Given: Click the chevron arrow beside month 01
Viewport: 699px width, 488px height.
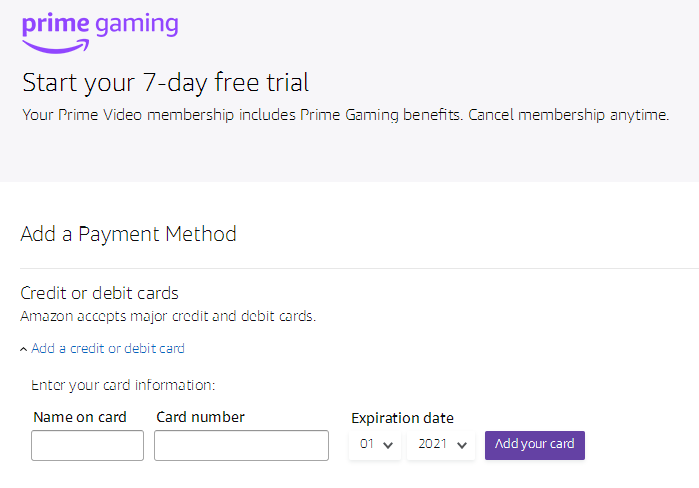Looking at the screenshot, I should [388, 445].
